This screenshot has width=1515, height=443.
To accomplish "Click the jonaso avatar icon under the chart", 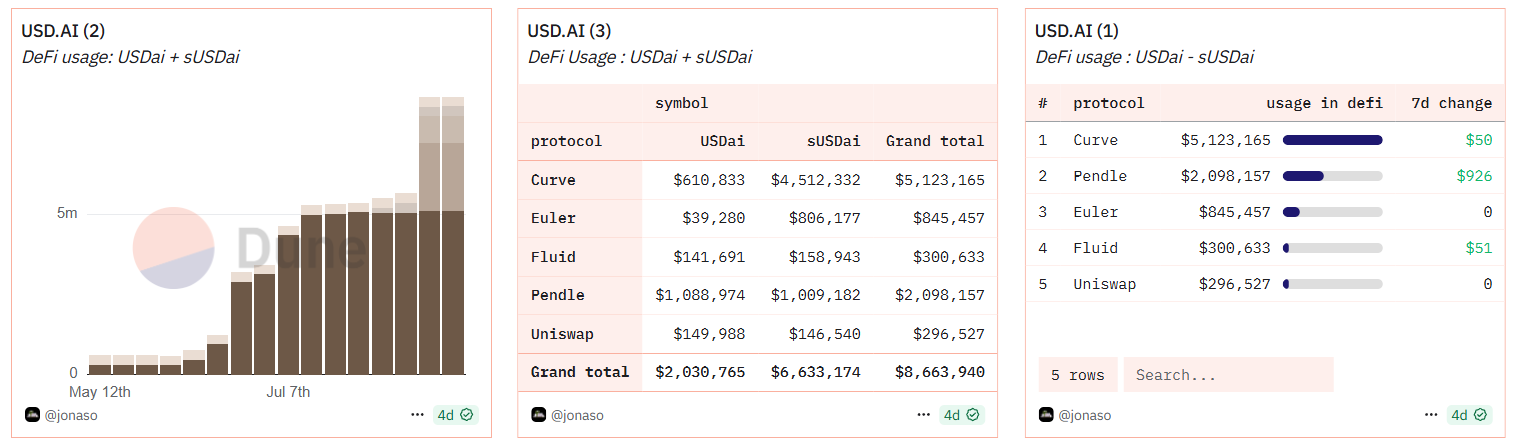I will click(32, 415).
